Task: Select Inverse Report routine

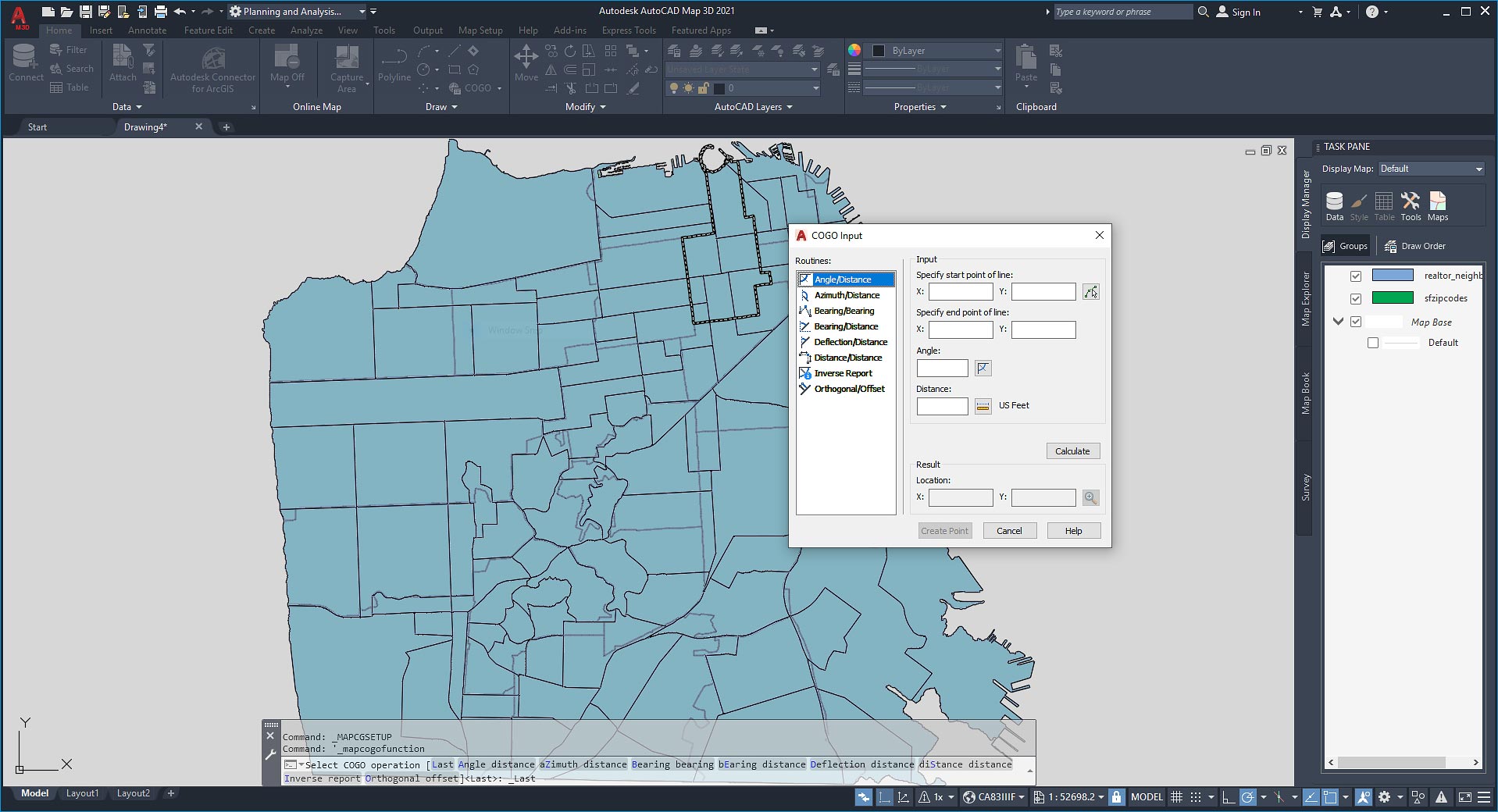Action: [843, 373]
